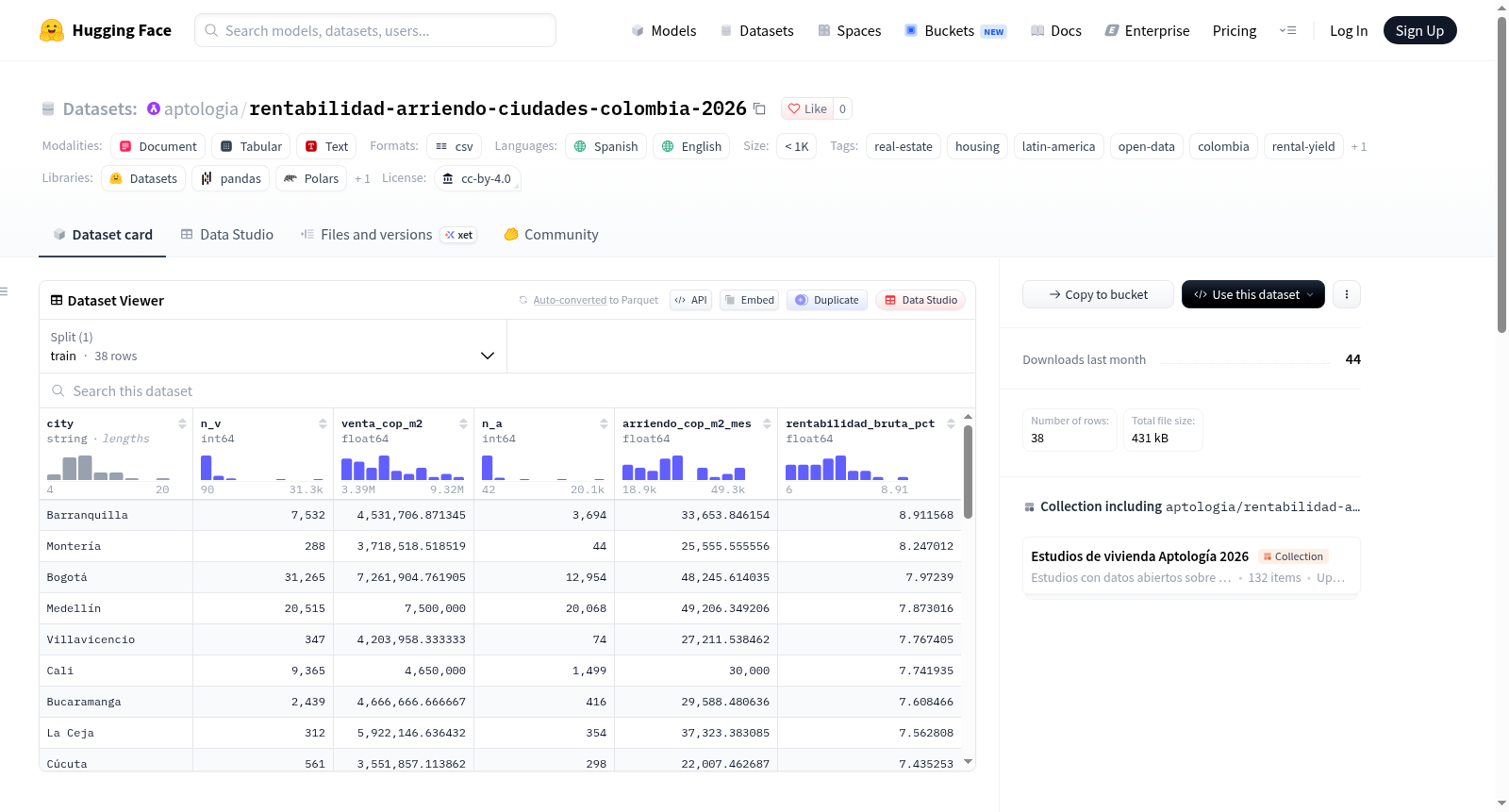Sort by arriendo_cop_m2_mes column
1509x812 pixels.
coord(767,423)
